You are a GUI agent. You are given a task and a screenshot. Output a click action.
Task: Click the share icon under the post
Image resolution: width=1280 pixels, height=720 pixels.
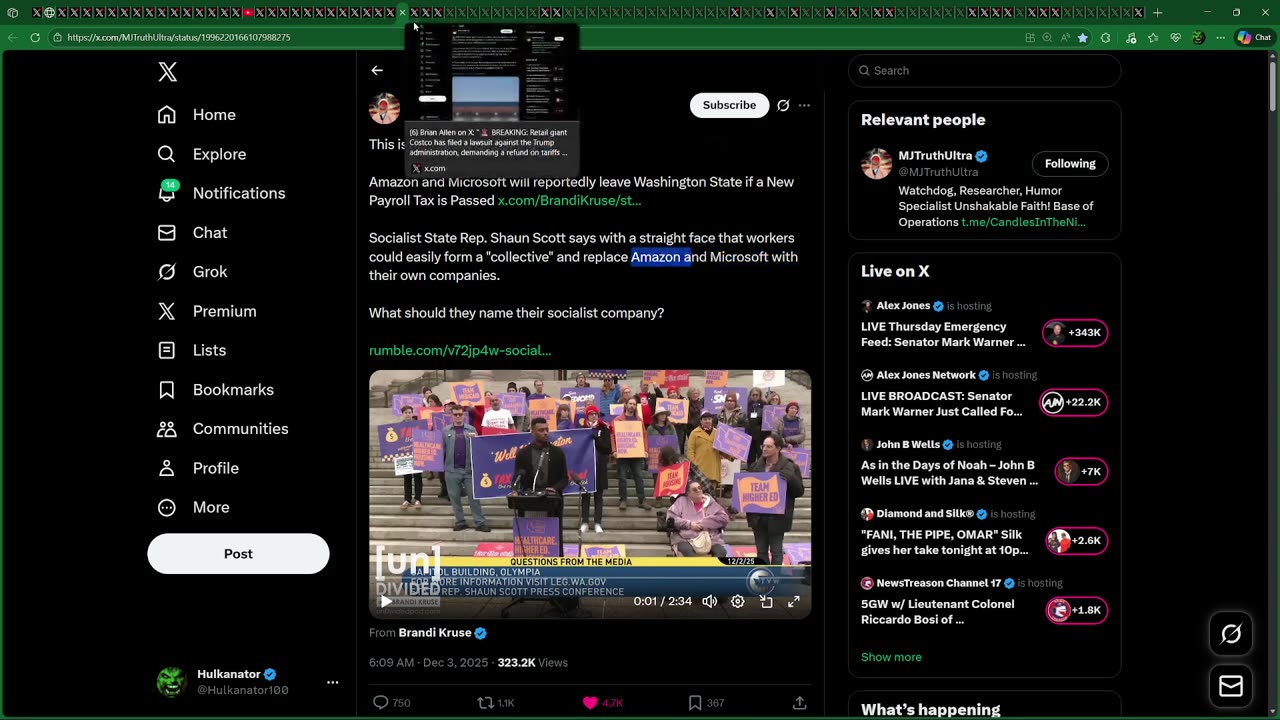coord(799,703)
